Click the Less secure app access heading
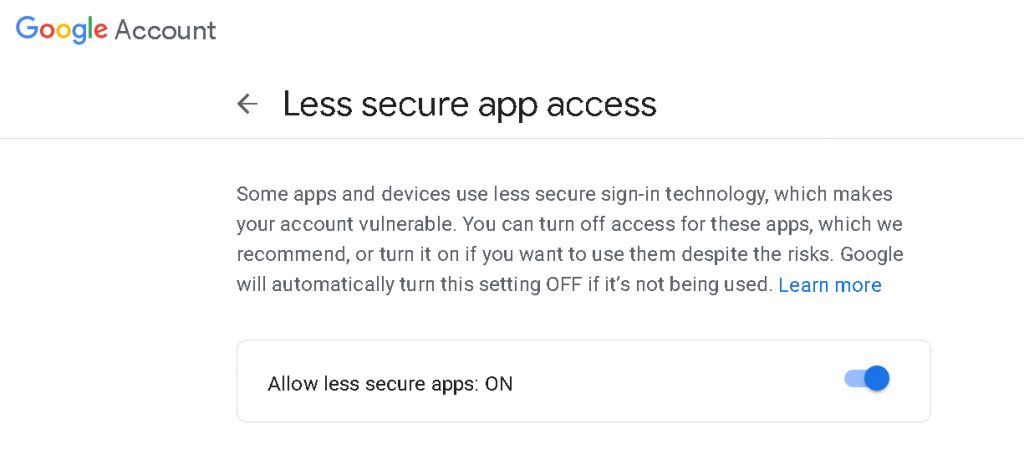The width and height of the screenshot is (1024, 455). (470, 104)
